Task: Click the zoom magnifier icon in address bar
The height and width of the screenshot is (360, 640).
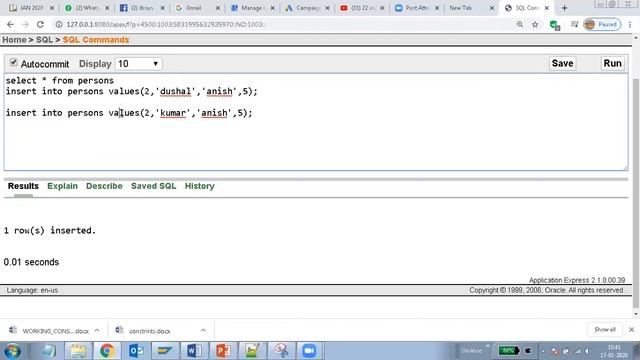Action: pos(520,24)
